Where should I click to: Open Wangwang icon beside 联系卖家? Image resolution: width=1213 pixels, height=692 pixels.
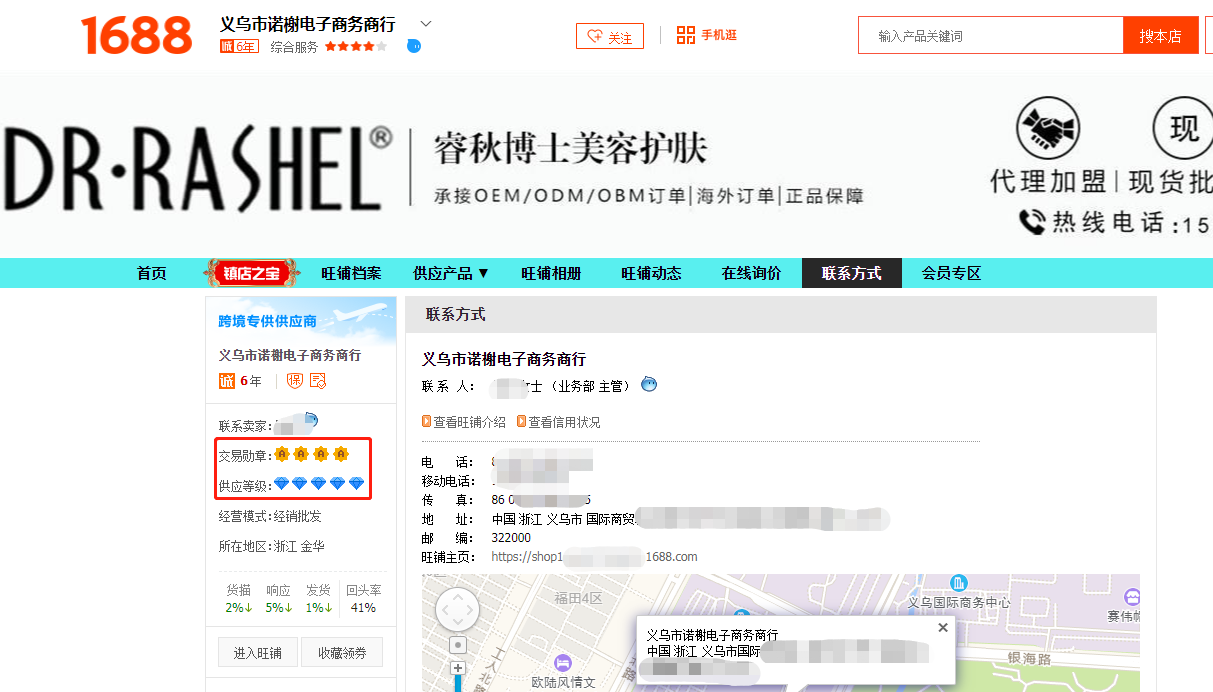point(311,421)
